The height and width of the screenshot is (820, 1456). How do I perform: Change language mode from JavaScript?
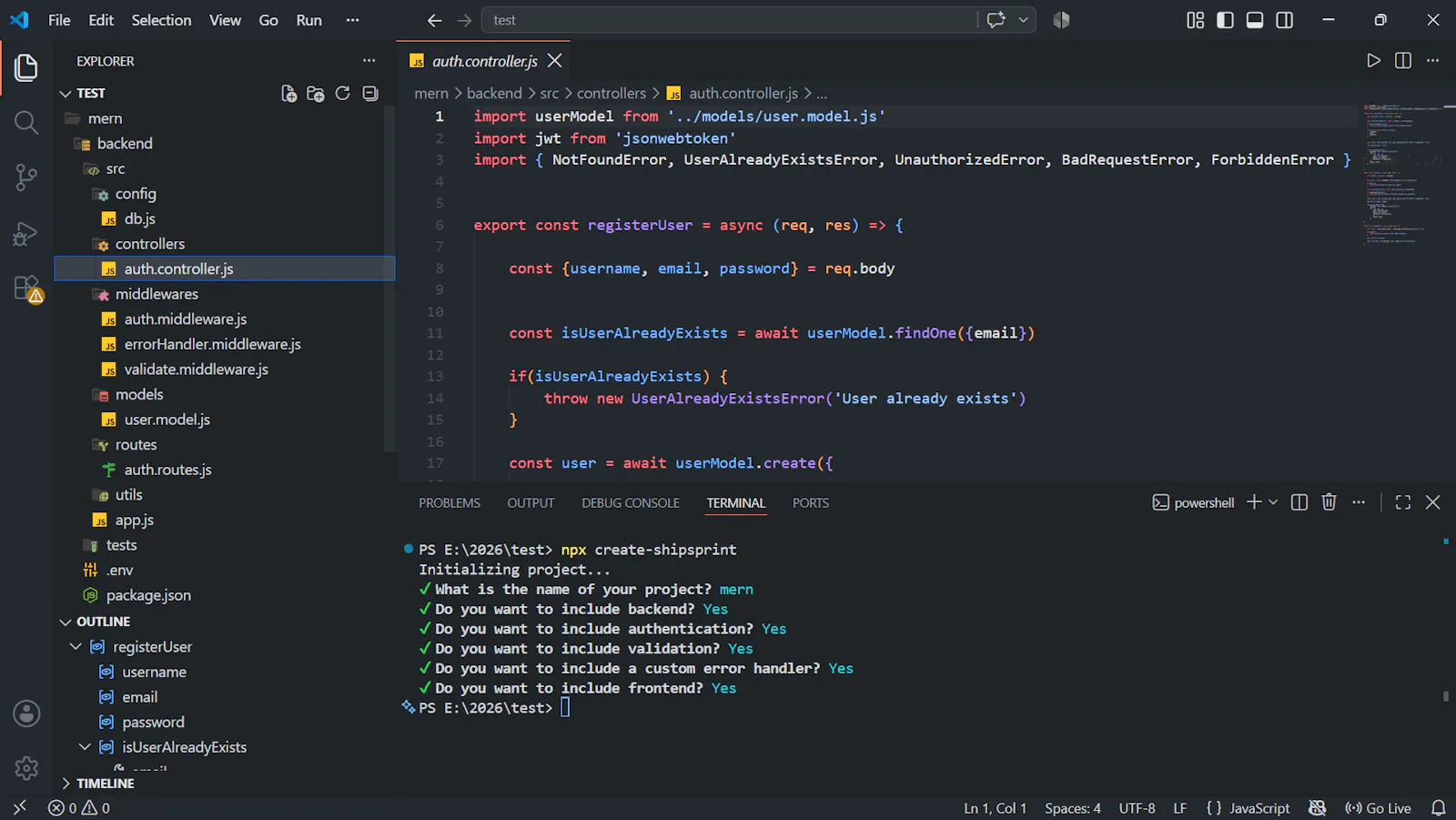[1259, 808]
